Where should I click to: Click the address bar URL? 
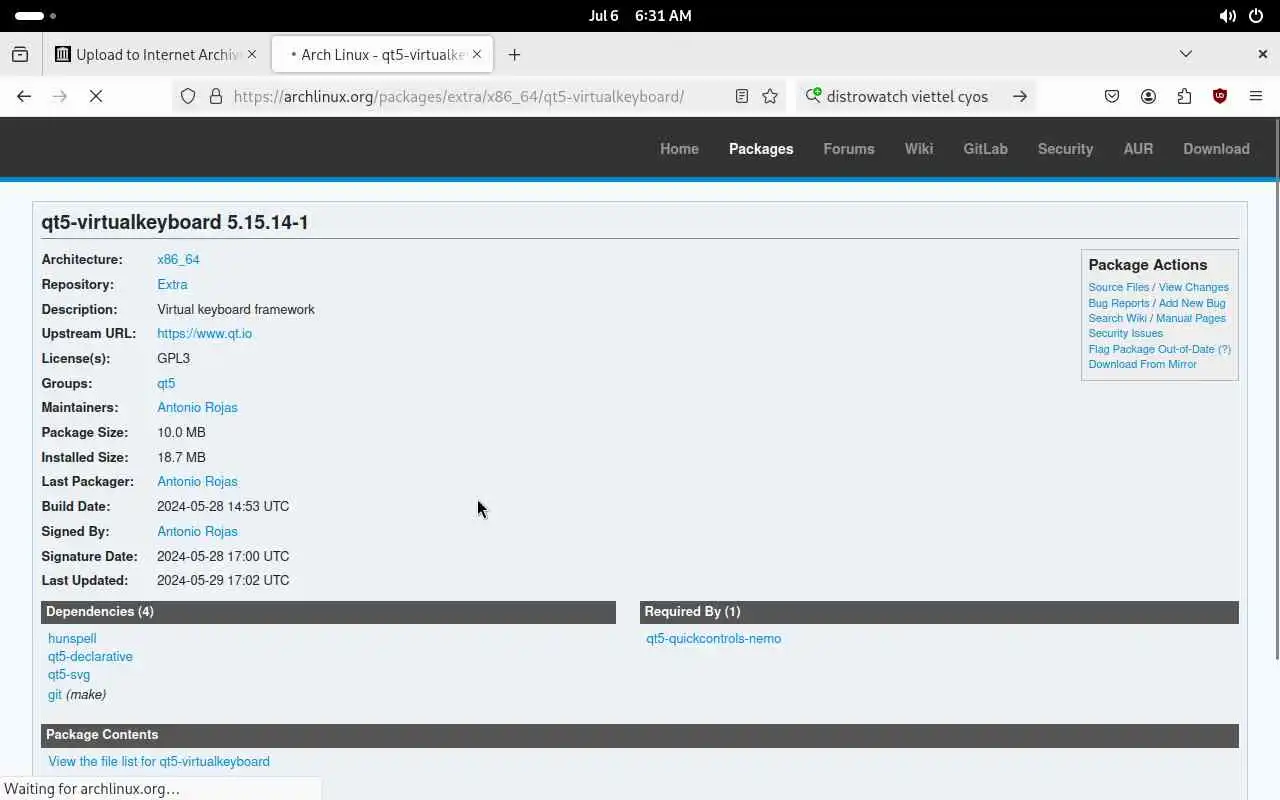click(459, 96)
